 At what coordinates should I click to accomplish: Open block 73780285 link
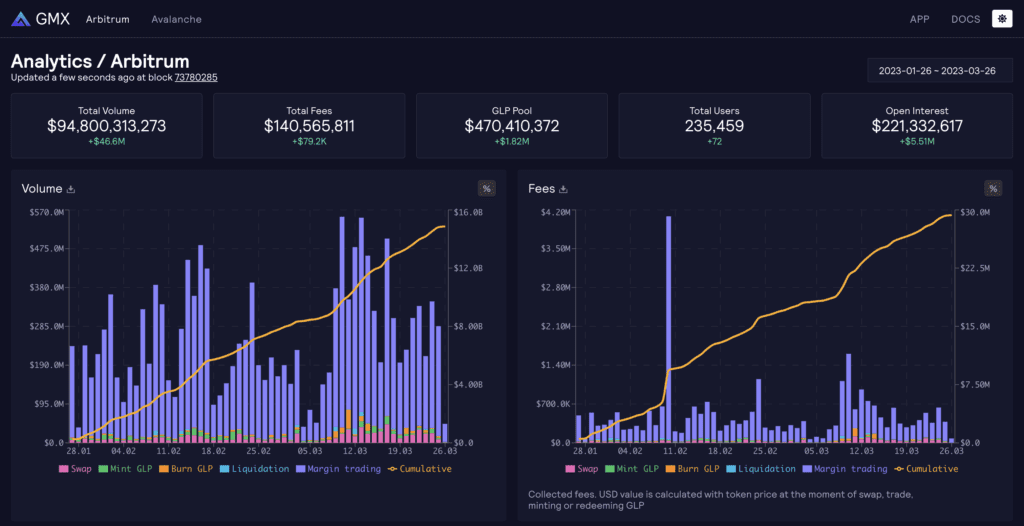click(x=196, y=77)
